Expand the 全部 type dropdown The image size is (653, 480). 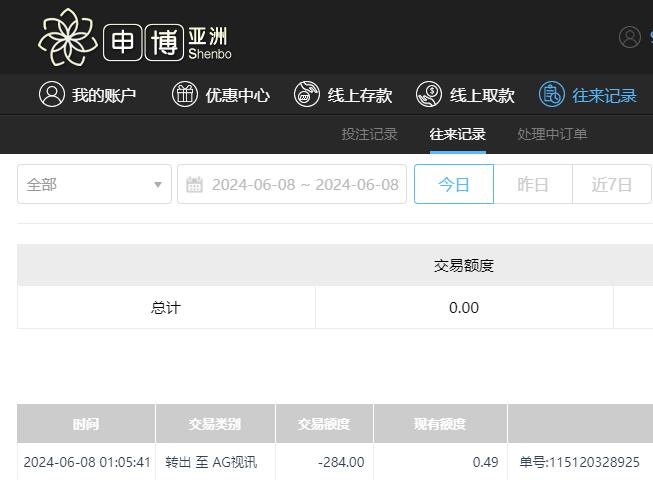[x=95, y=184]
